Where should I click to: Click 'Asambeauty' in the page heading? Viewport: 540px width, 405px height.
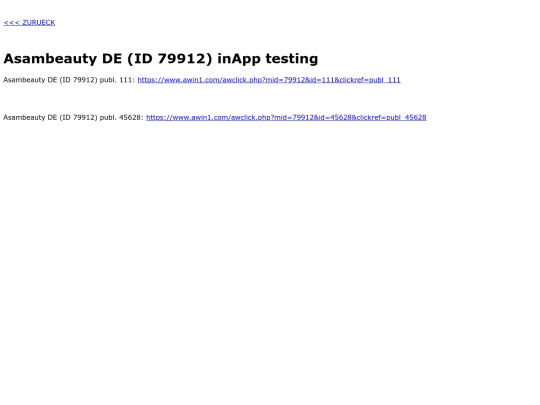50,59
